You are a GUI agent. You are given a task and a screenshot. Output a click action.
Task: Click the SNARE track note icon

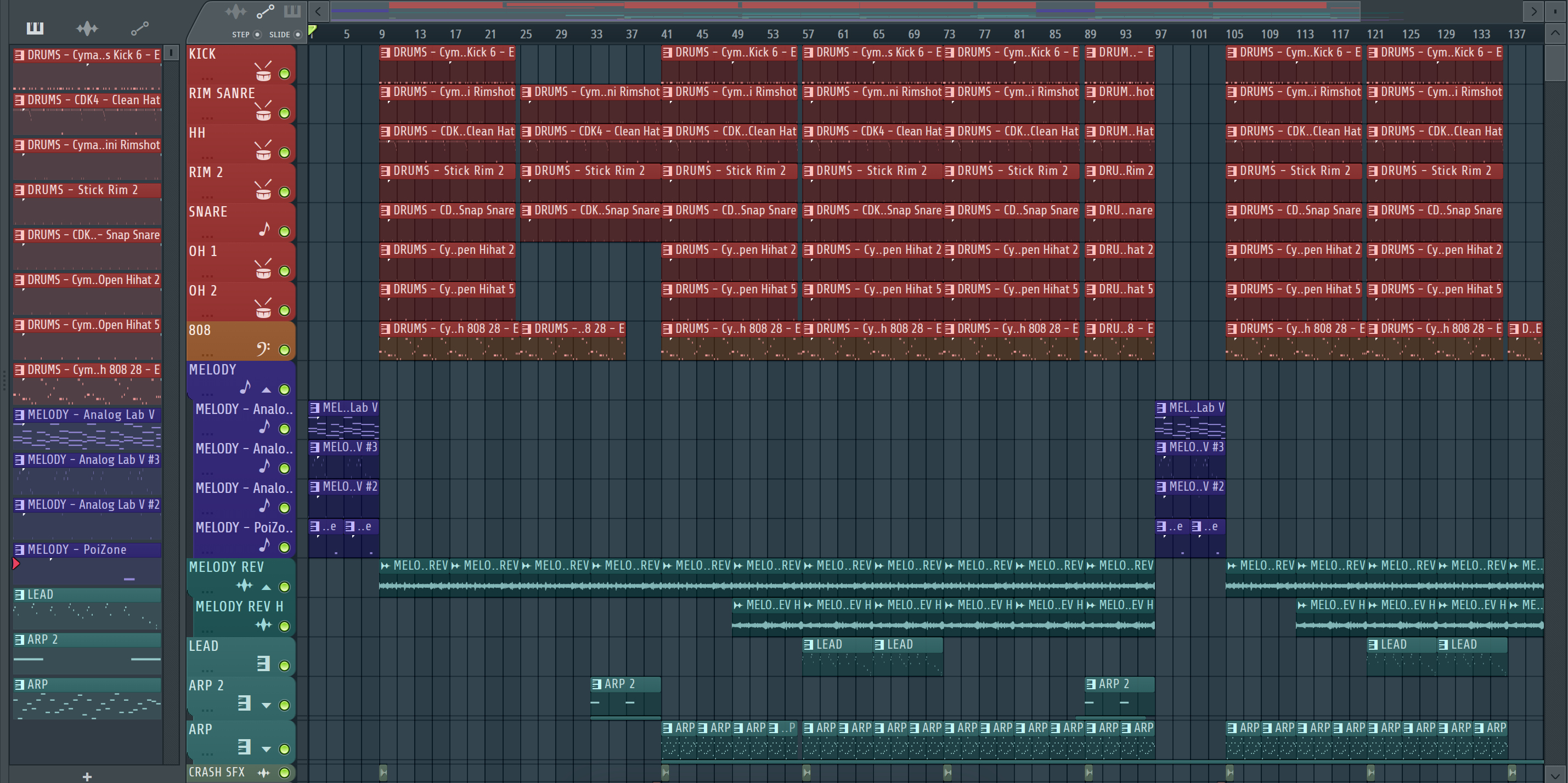pyautogui.click(x=264, y=230)
